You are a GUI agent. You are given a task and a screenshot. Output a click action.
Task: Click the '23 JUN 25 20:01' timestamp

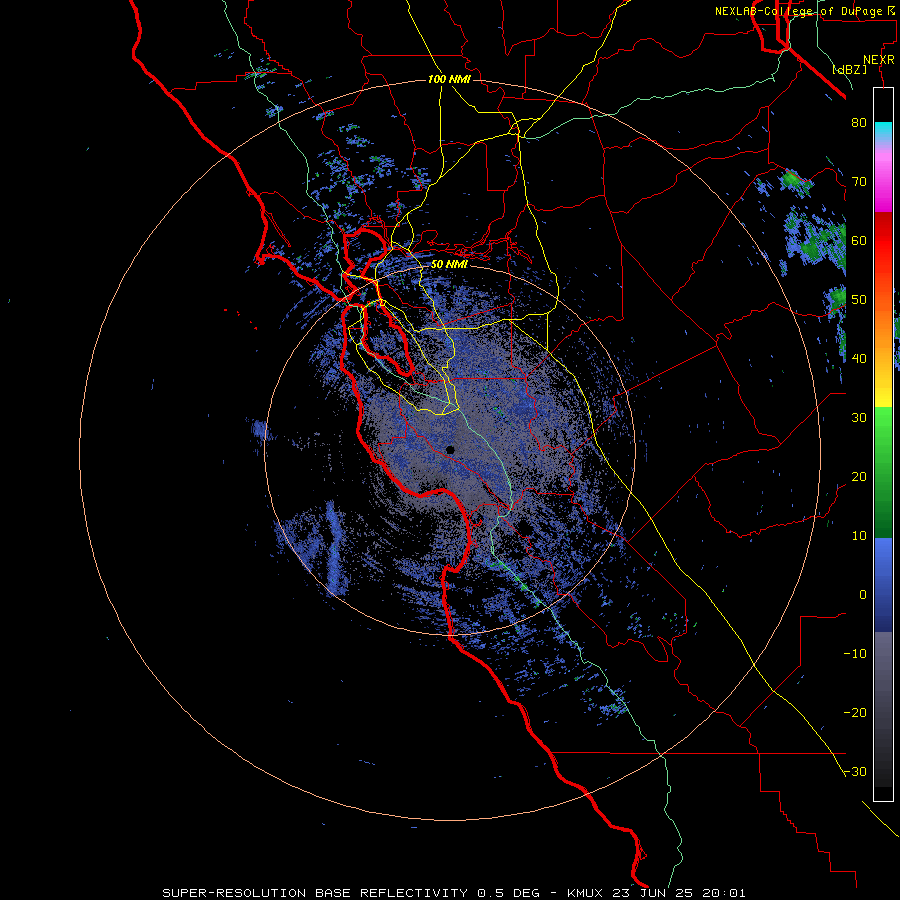click(x=680, y=893)
